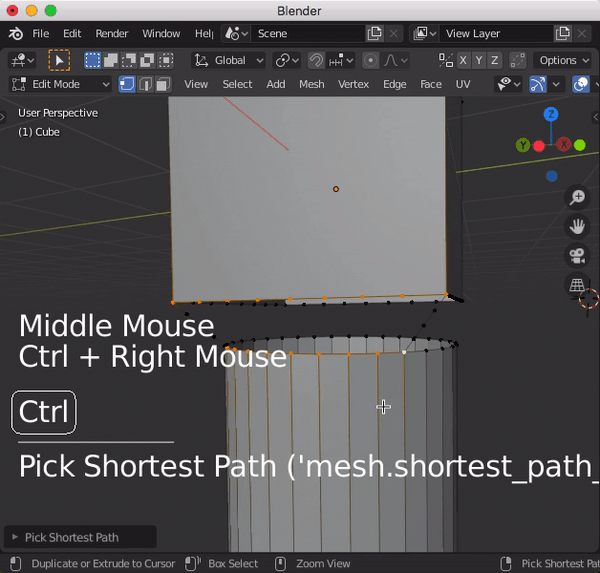Click the new scene copy icon

pos(375,34)
